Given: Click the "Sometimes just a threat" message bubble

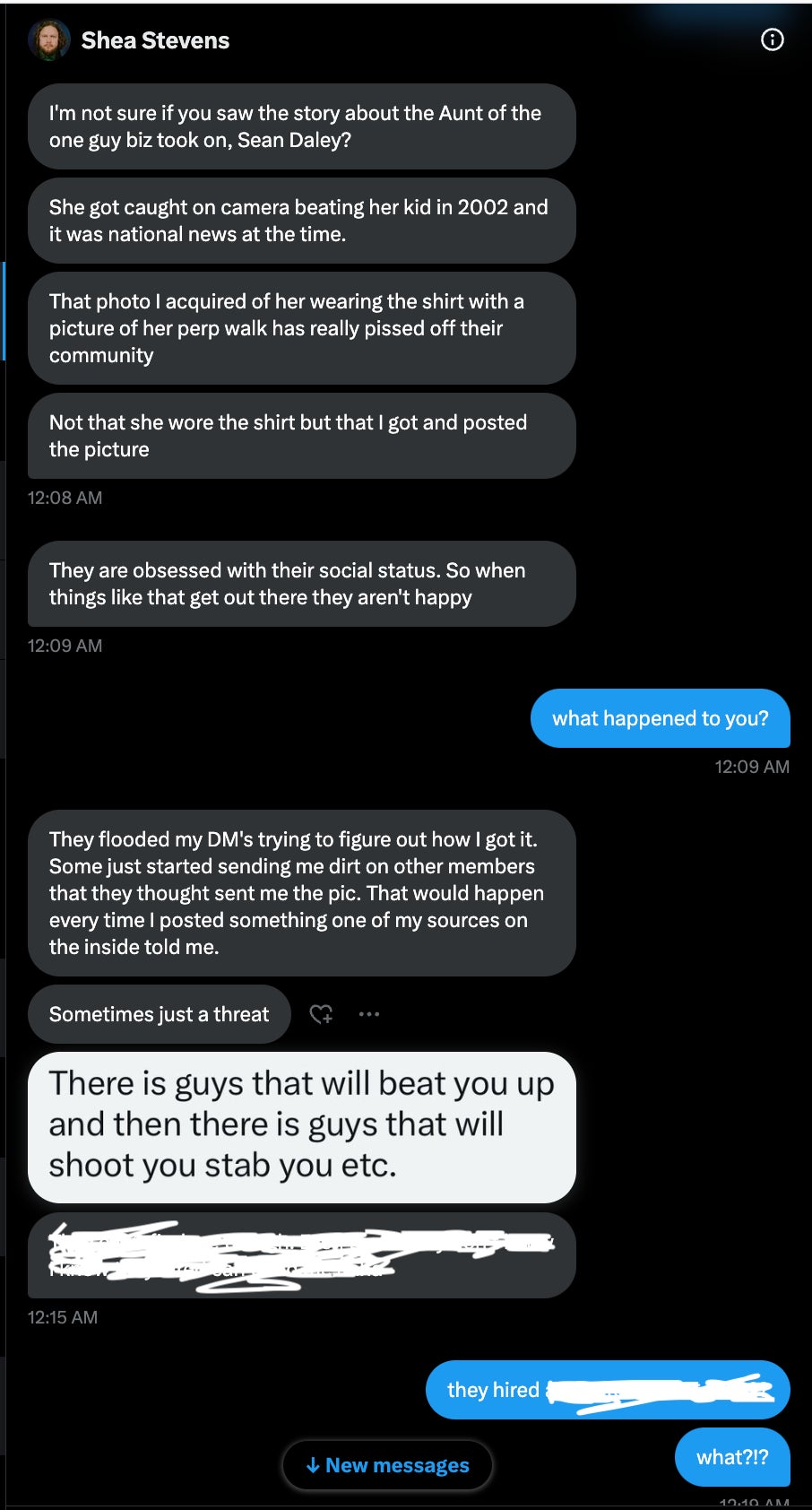Looking at the screenshot, I should pos(159,1014).
